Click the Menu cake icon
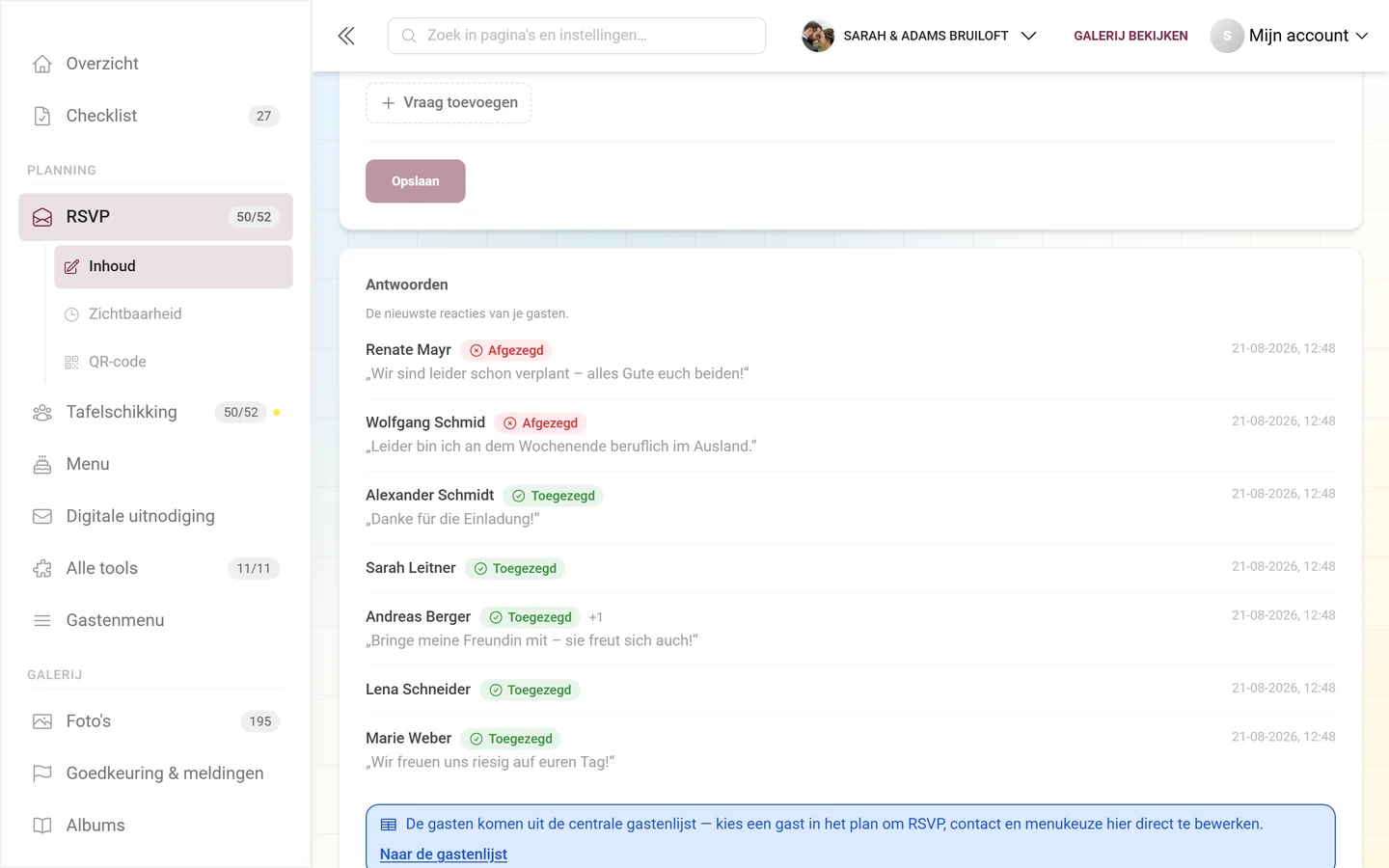1389x868 pixels. [x=42, y=465]
